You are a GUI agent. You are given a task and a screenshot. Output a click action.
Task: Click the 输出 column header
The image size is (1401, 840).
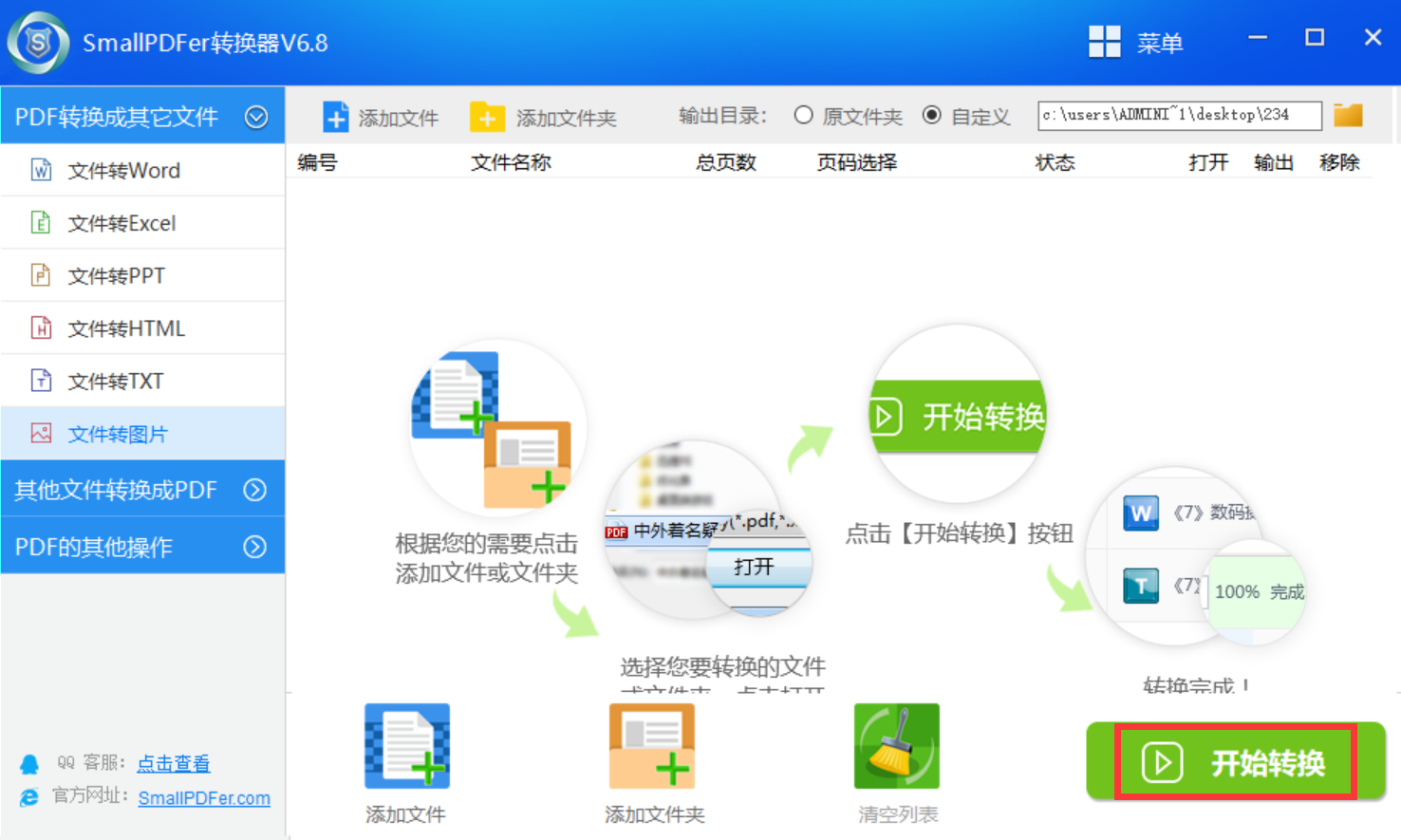(1273, 162)
